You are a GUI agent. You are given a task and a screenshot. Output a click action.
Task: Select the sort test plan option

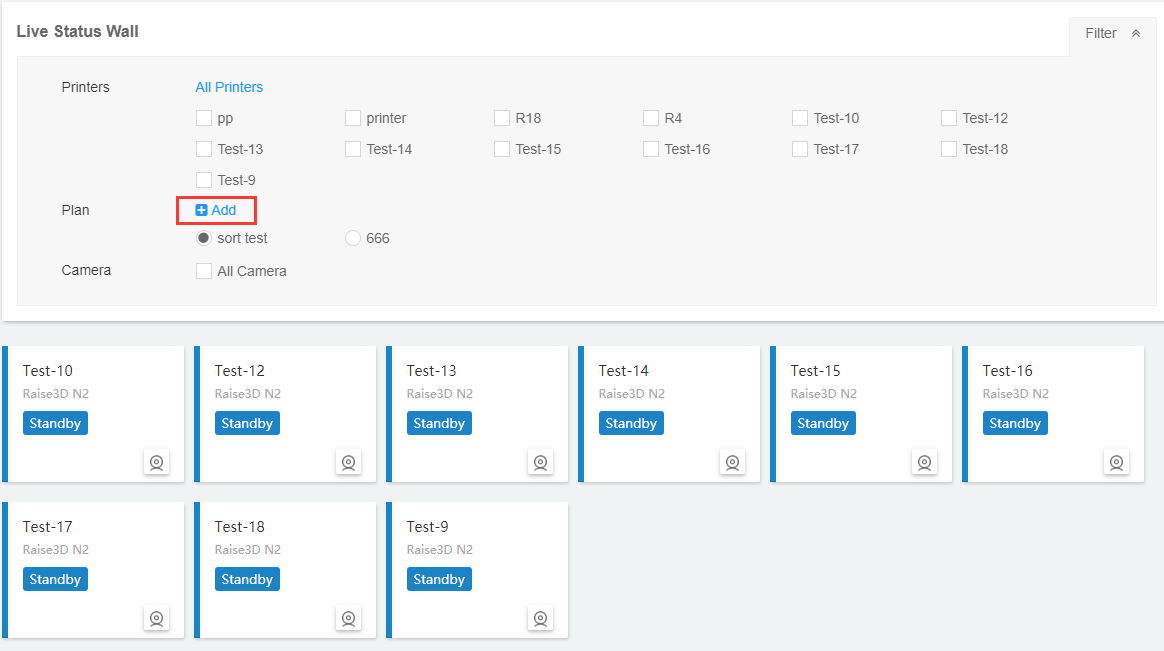point(204,238)
